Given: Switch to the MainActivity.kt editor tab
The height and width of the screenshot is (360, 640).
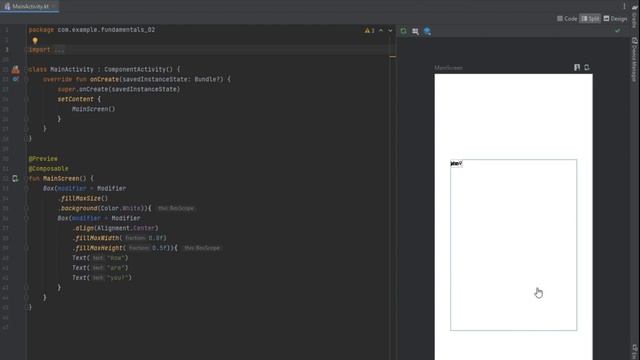Looking at the screenshot, I should (29, 7).
